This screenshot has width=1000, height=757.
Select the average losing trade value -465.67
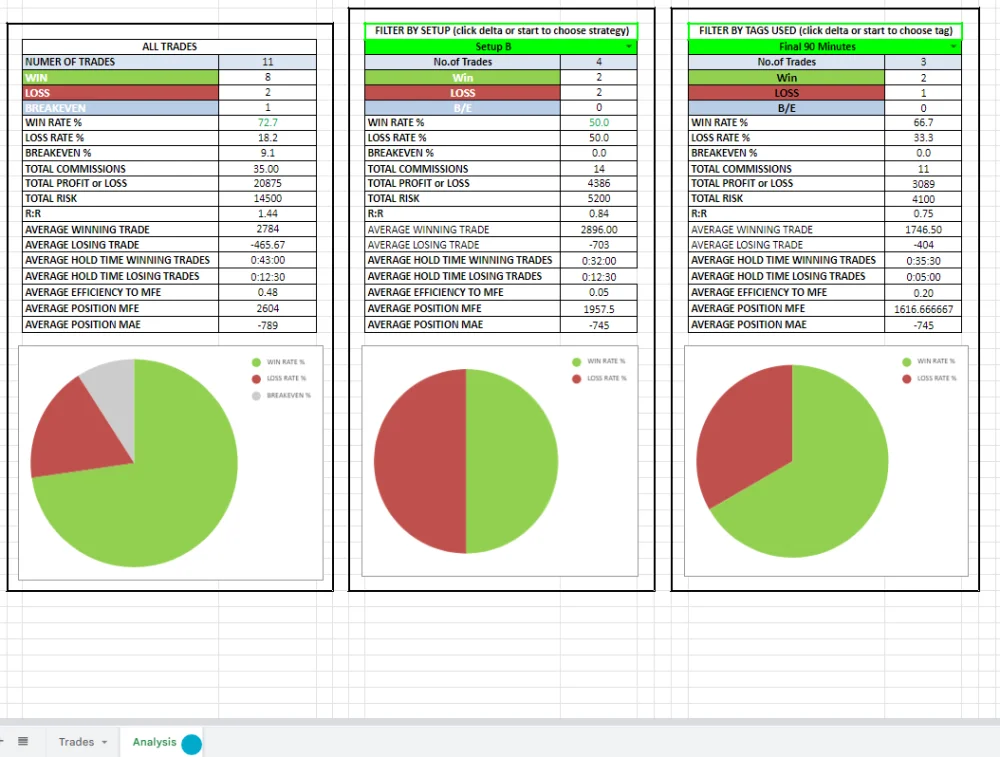(267, 244)
